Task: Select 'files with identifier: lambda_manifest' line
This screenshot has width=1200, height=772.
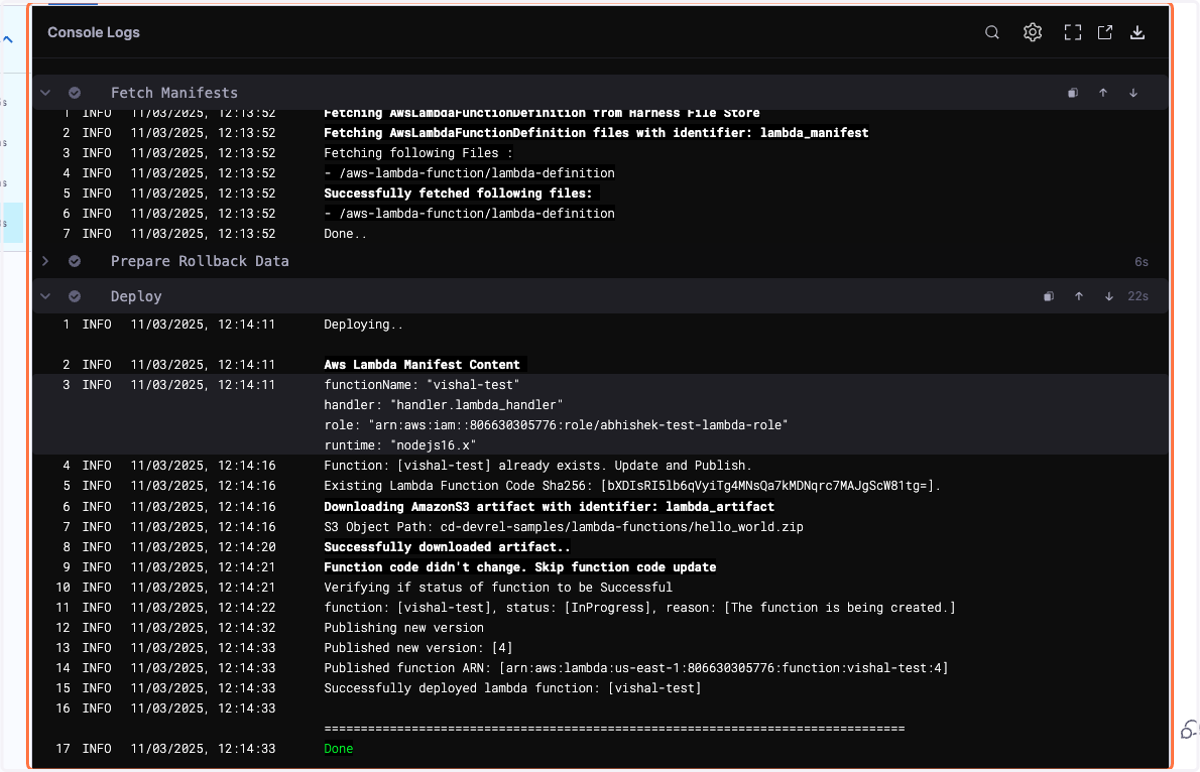Action: 596,133
